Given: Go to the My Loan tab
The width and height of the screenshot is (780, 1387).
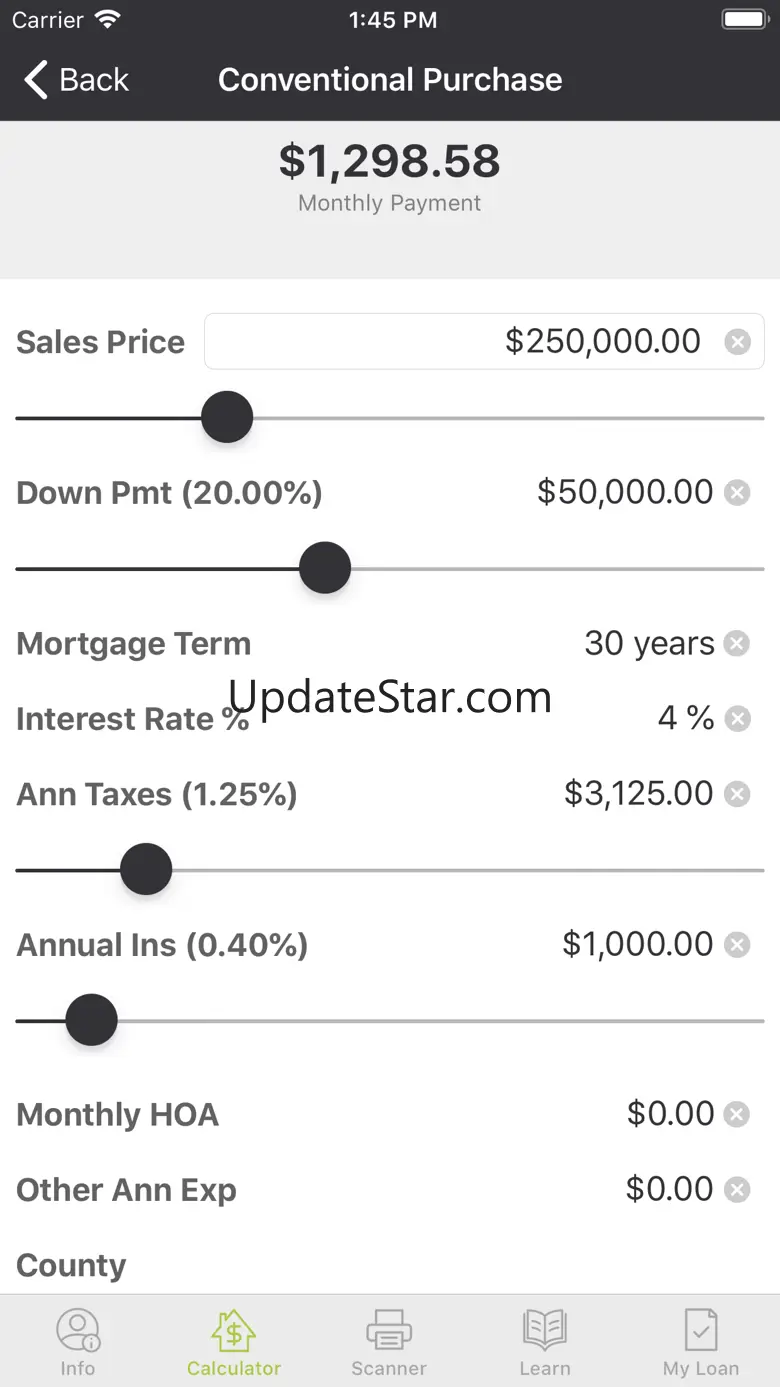Looking at the screenshot, I should (701, 1342).
